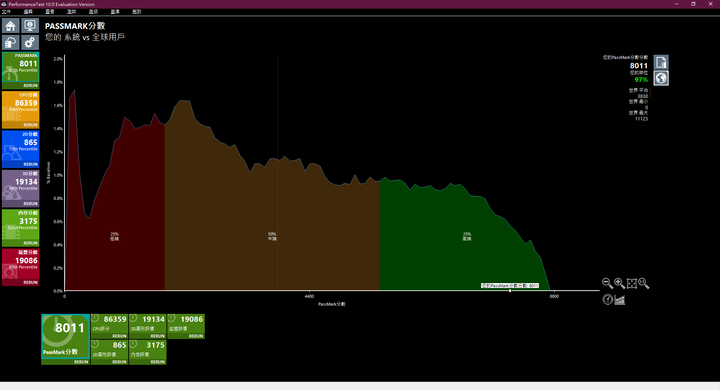Click RERUN on the bottom 19086 tile
This screenshot has height=390, width=720.
coord(196,336)
